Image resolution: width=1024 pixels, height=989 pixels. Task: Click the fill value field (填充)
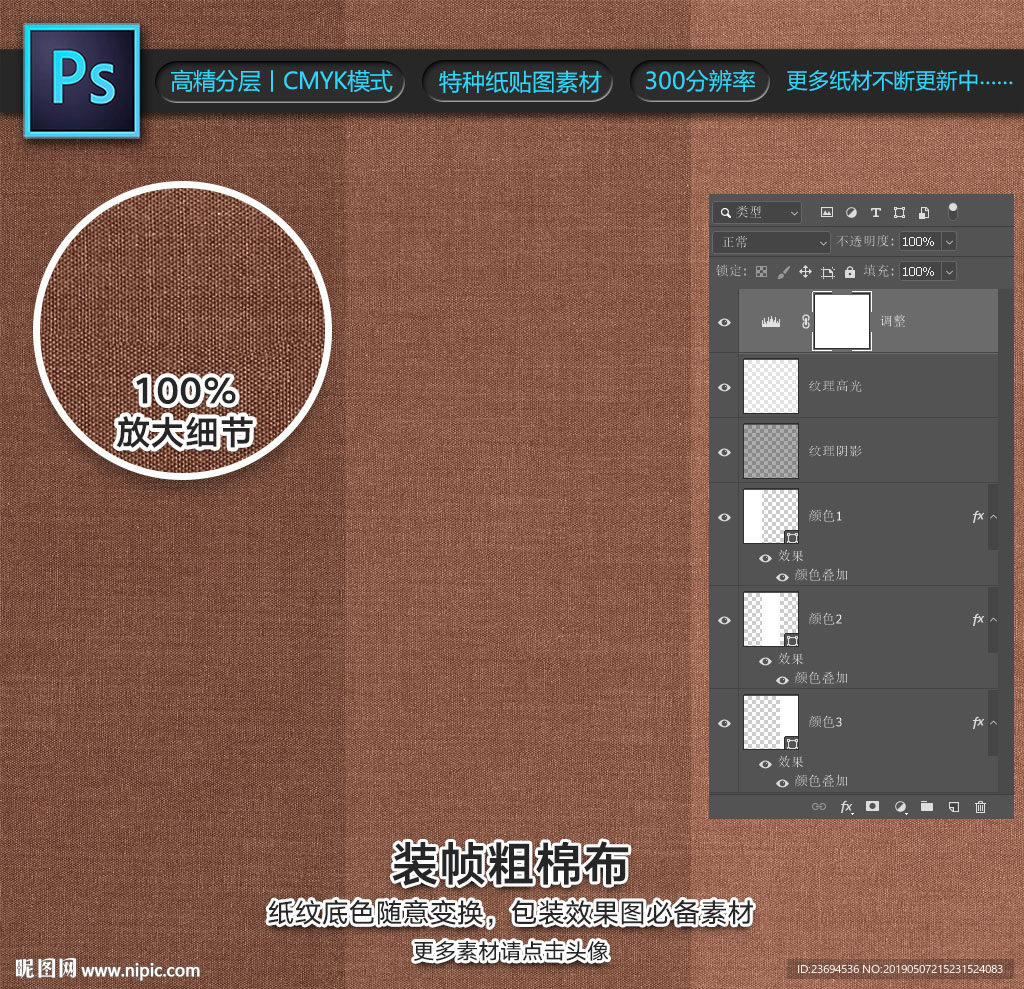click(920, 271)
